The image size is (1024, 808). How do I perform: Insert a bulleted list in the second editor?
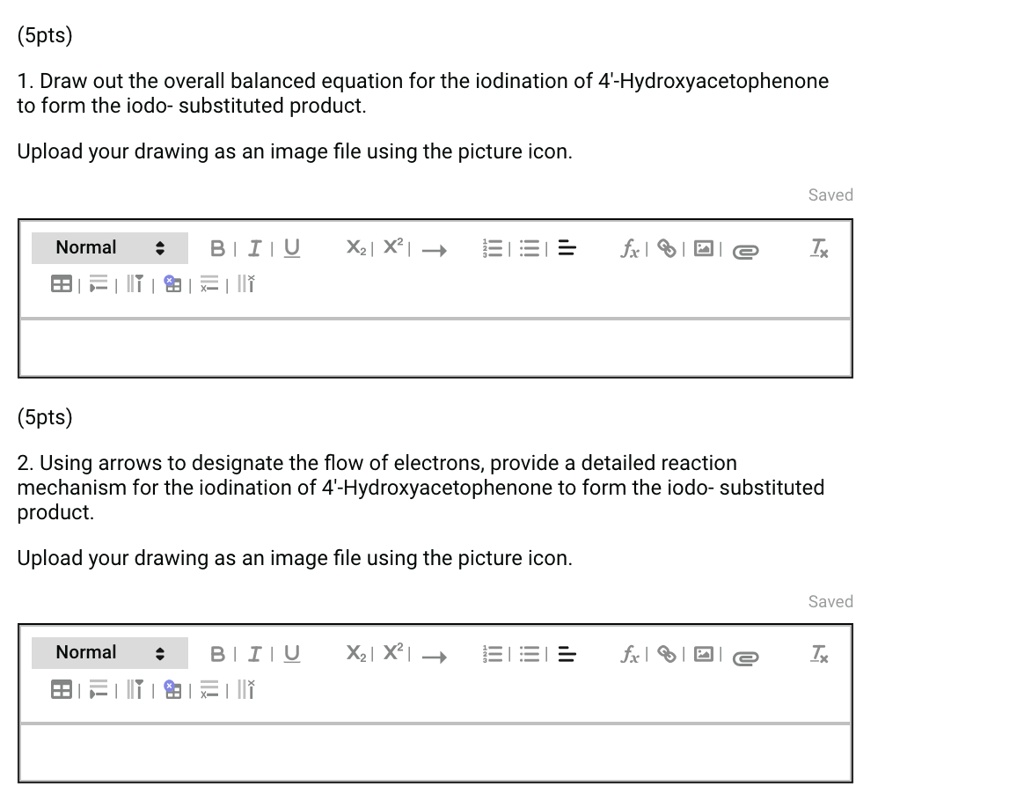click(529, 654)
